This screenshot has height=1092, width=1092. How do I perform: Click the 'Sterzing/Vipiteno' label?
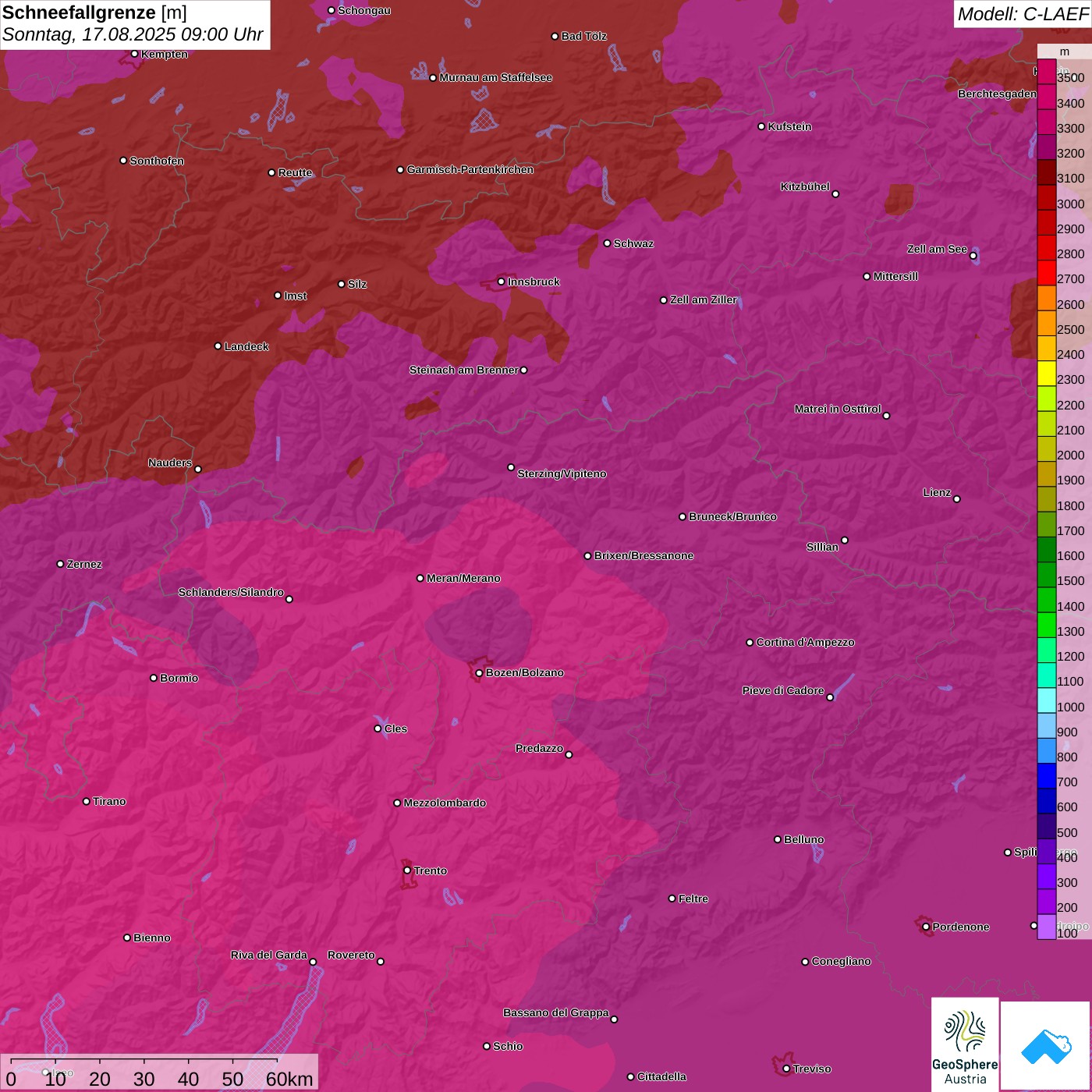point(562,473)
